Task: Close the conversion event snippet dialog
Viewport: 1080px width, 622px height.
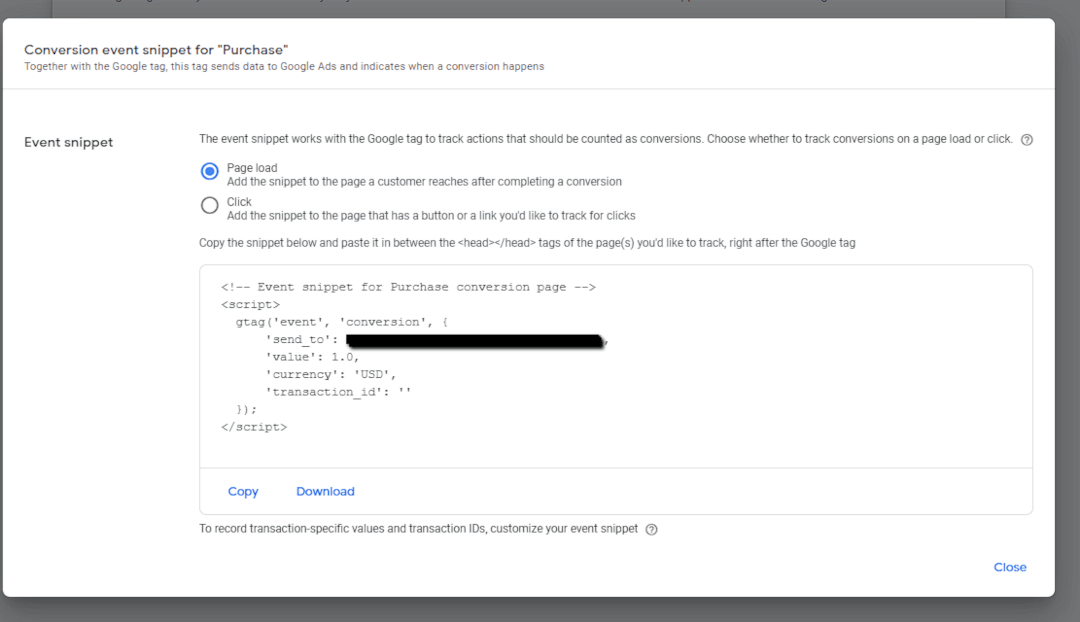Action: [x=1010, y=567]
